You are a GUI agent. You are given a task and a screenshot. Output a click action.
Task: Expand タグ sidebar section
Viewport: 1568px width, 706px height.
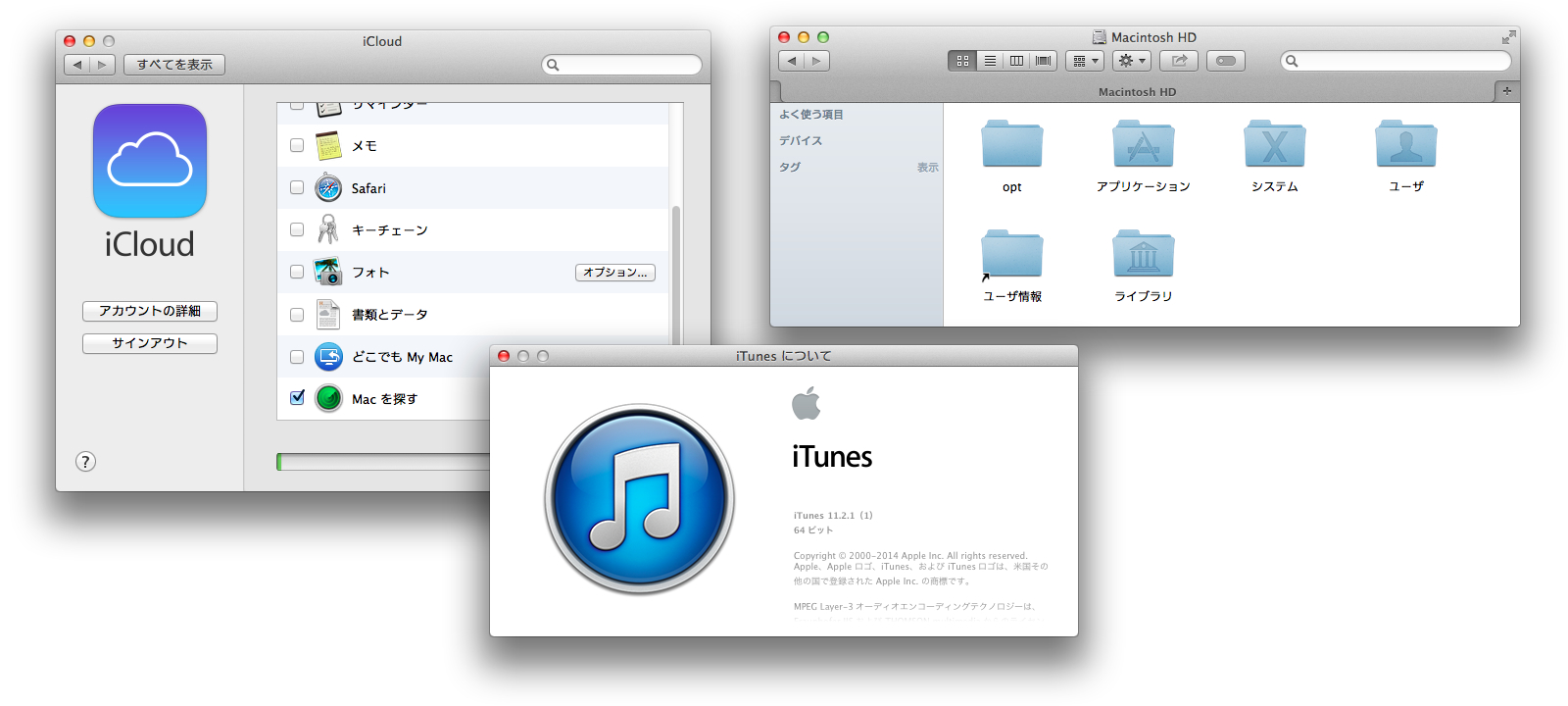click(790, 168)
